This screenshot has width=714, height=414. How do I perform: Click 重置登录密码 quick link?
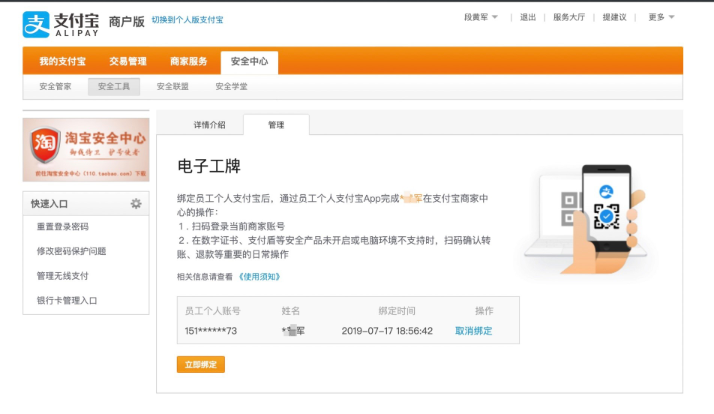(63, 226)
